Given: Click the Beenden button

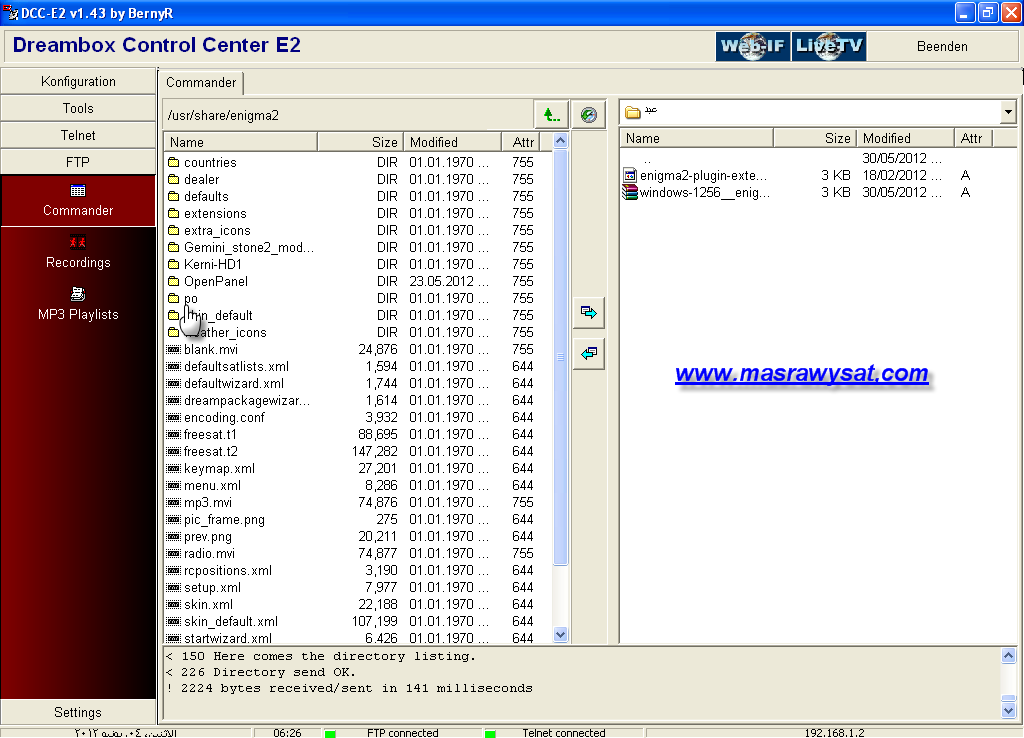Looking at the screenshot, I should tap(942, 46).
